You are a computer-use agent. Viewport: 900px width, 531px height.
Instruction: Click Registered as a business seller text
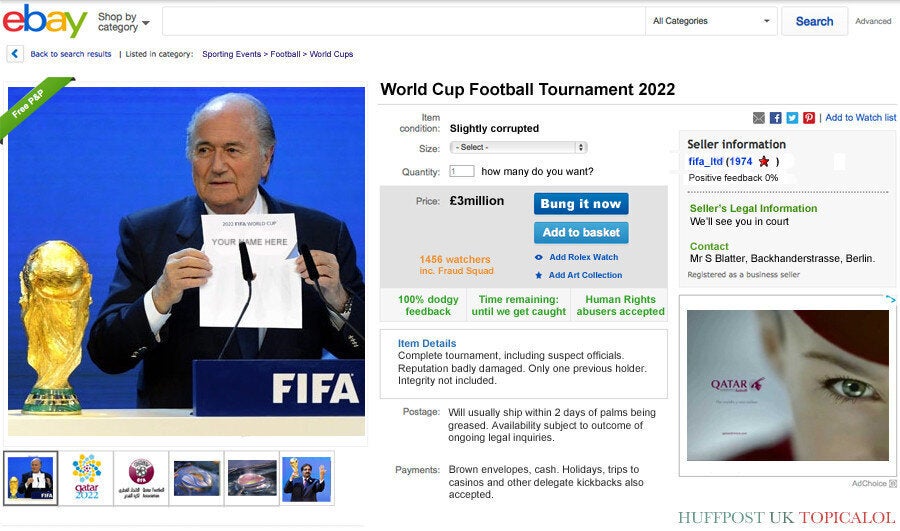coord(743,275)
